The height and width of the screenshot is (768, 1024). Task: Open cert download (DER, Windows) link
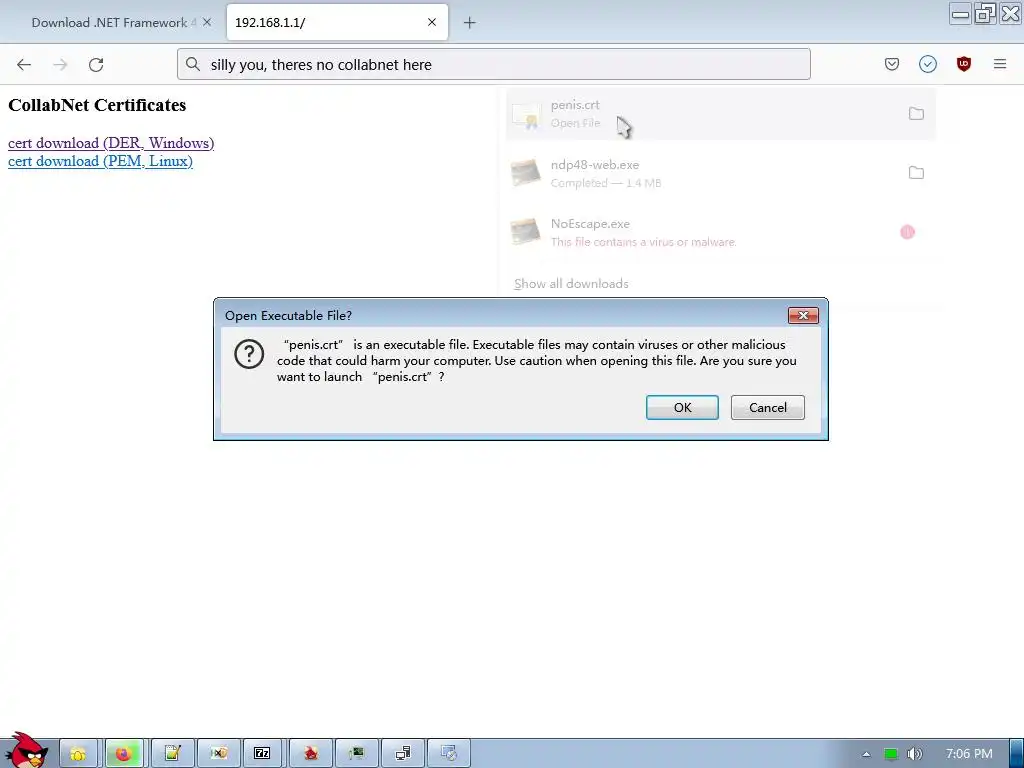(111, 143)
